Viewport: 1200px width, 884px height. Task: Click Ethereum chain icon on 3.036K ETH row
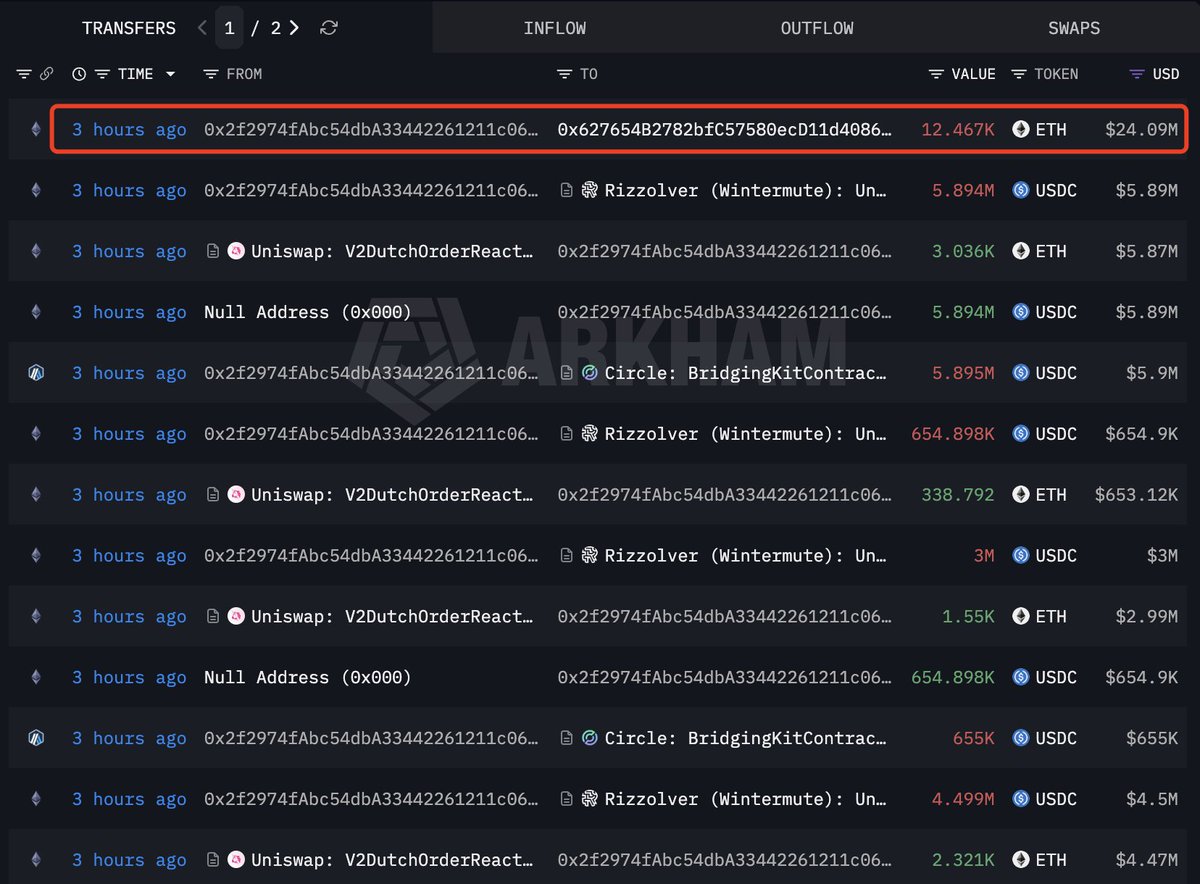click(x=36, y=251)
